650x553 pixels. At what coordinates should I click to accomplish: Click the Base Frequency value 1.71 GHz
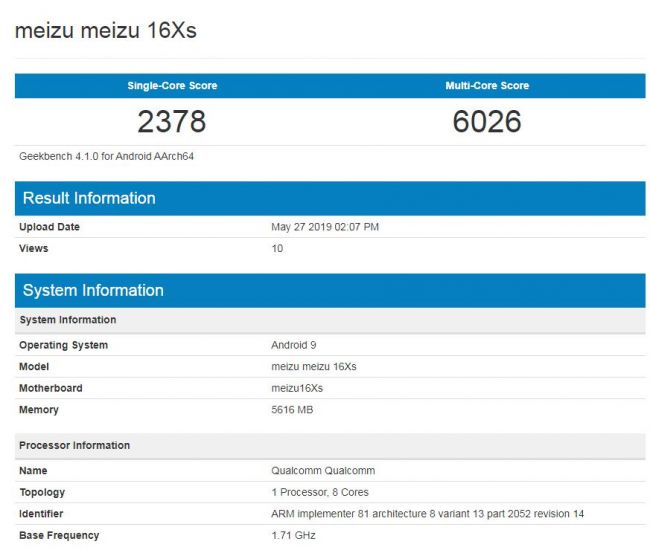tap(295, 536)
